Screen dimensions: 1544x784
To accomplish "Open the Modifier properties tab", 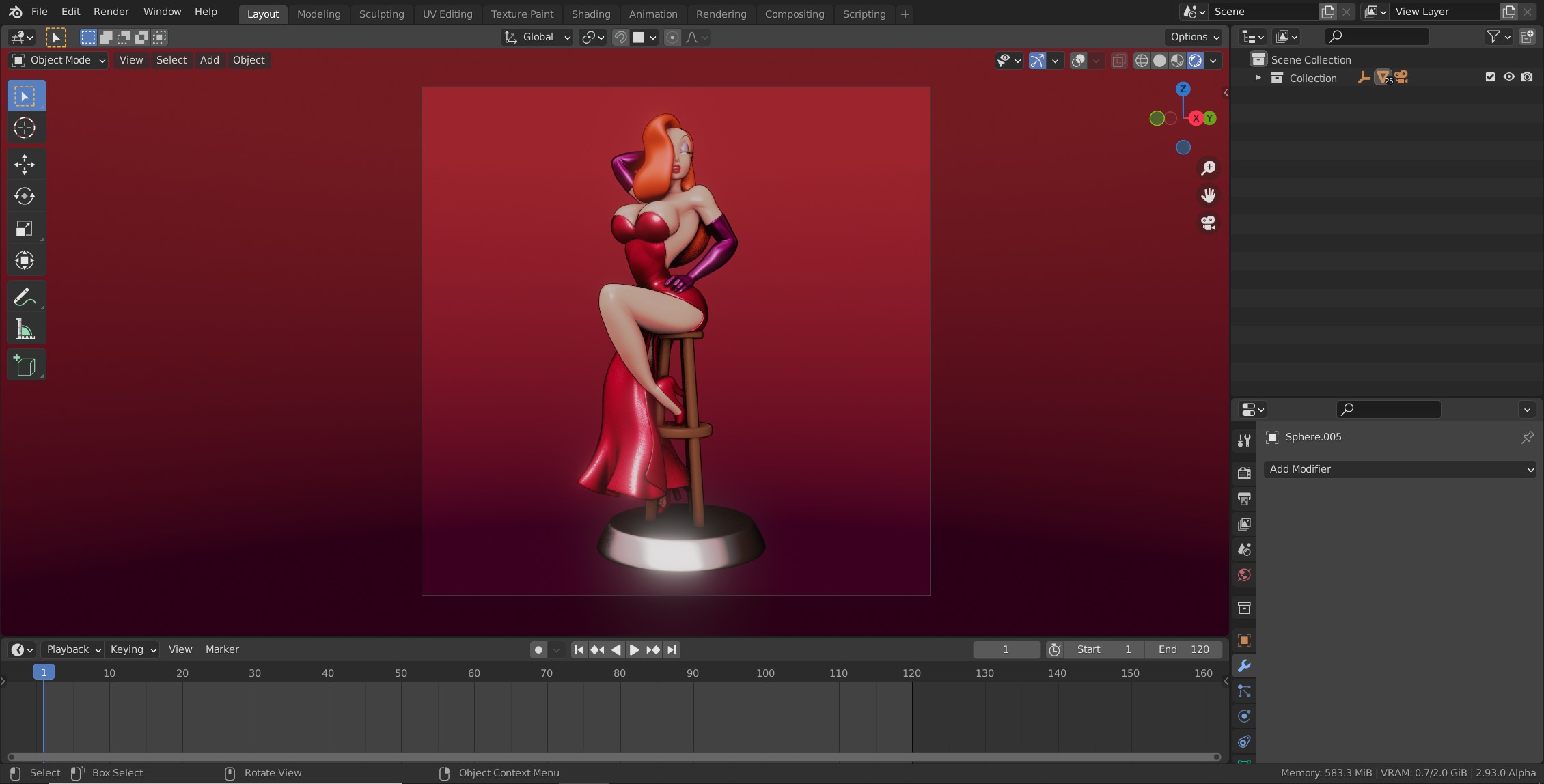I will pyautogui.click(x=1244, y=666).
